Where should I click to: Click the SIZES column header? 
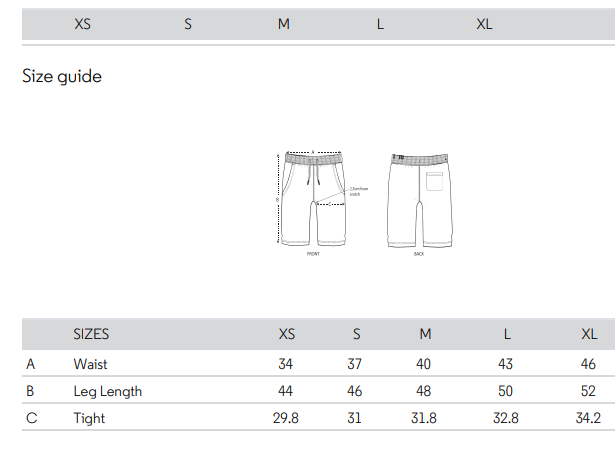tap(91, 334)
